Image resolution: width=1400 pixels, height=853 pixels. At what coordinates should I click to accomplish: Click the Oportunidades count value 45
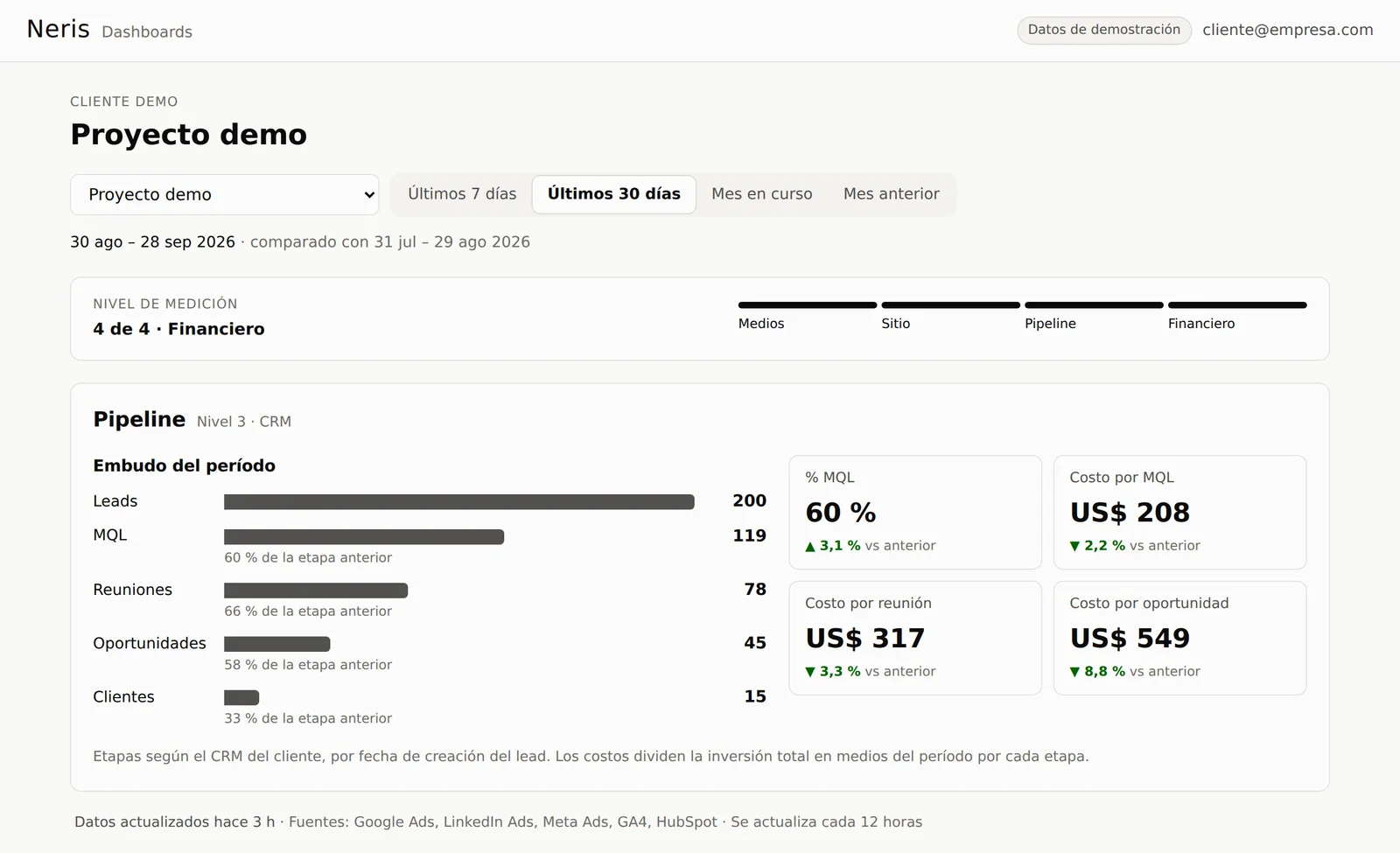point(755,643)
